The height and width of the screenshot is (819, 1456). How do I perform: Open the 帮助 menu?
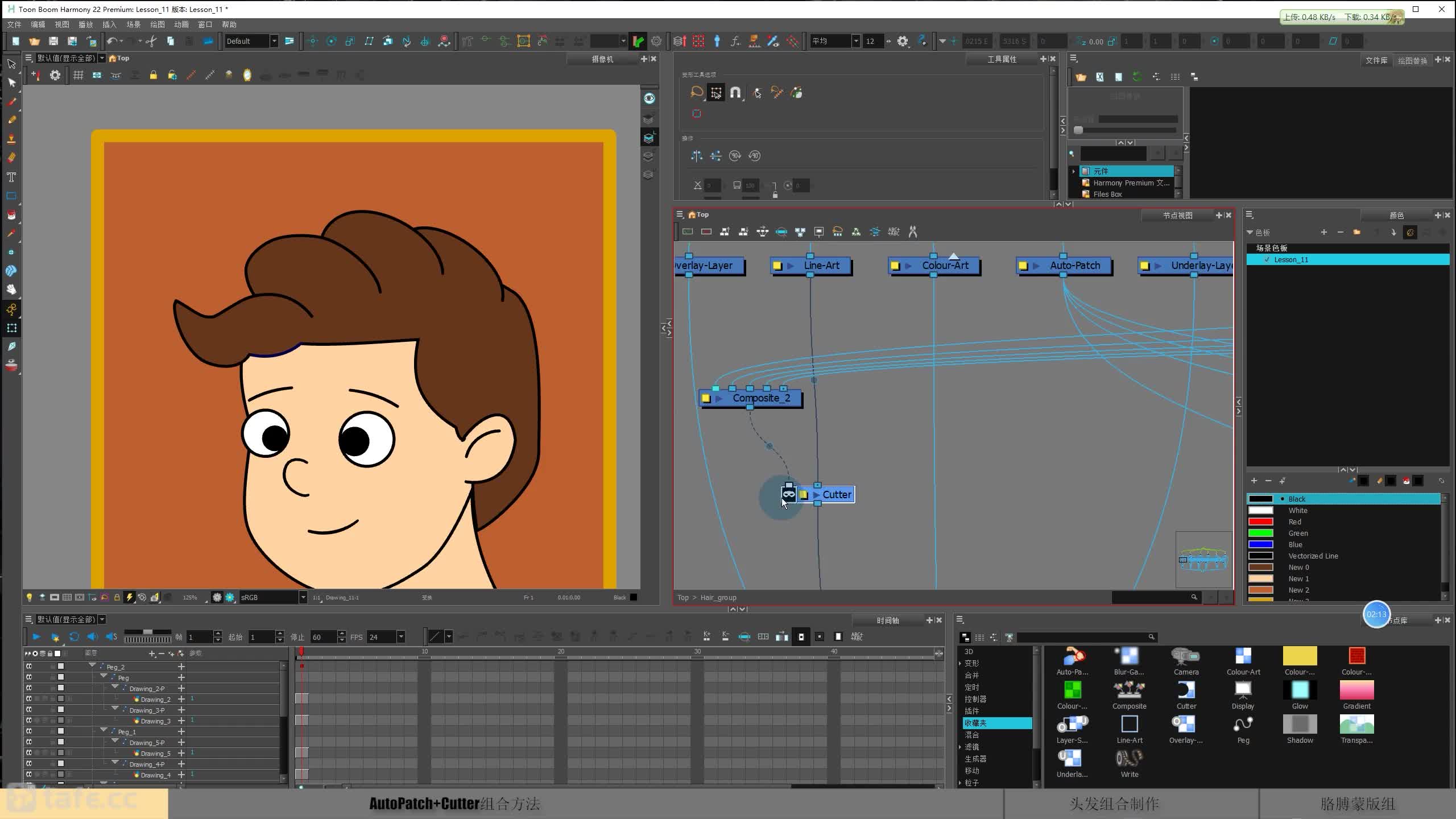point(229,24)
